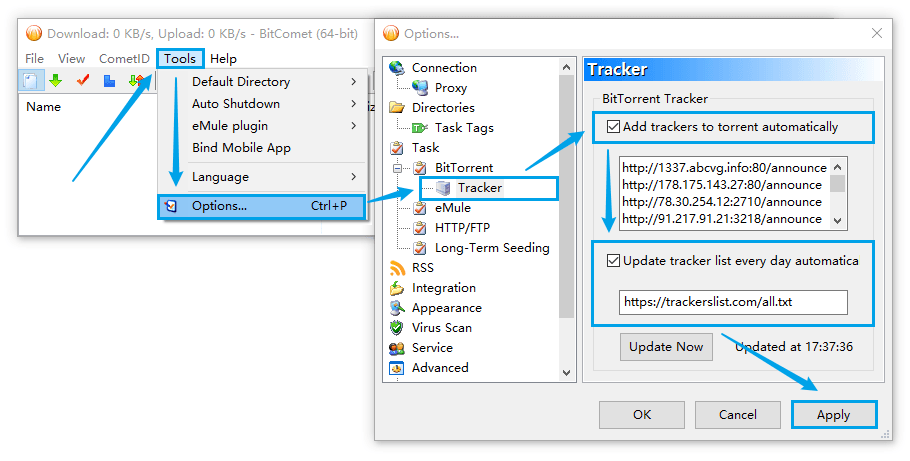Viewport: 910px width, 461px height.
Task: Collapse the BitTorrent tree node
Action: 398,168
